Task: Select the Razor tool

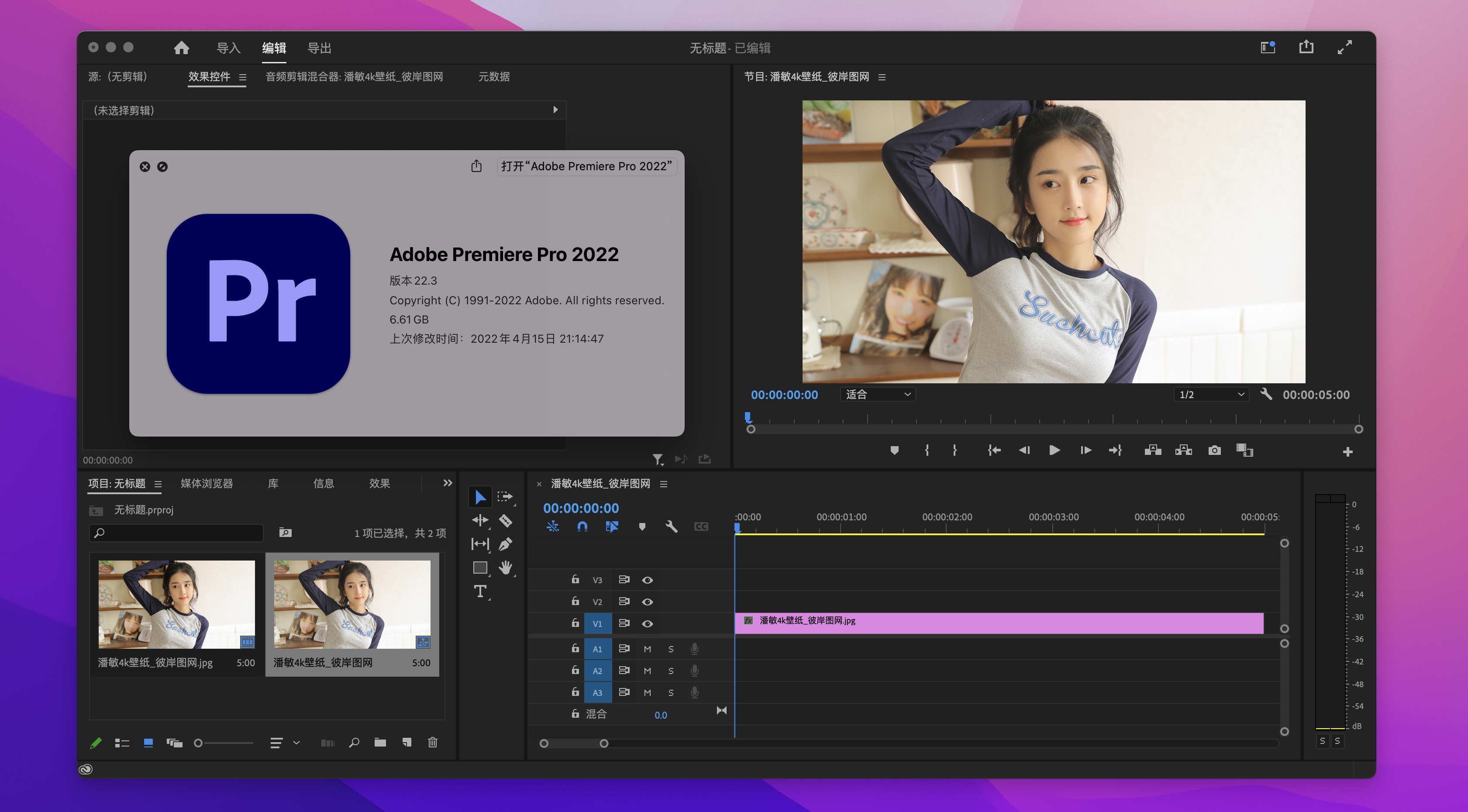Action: 505,521
